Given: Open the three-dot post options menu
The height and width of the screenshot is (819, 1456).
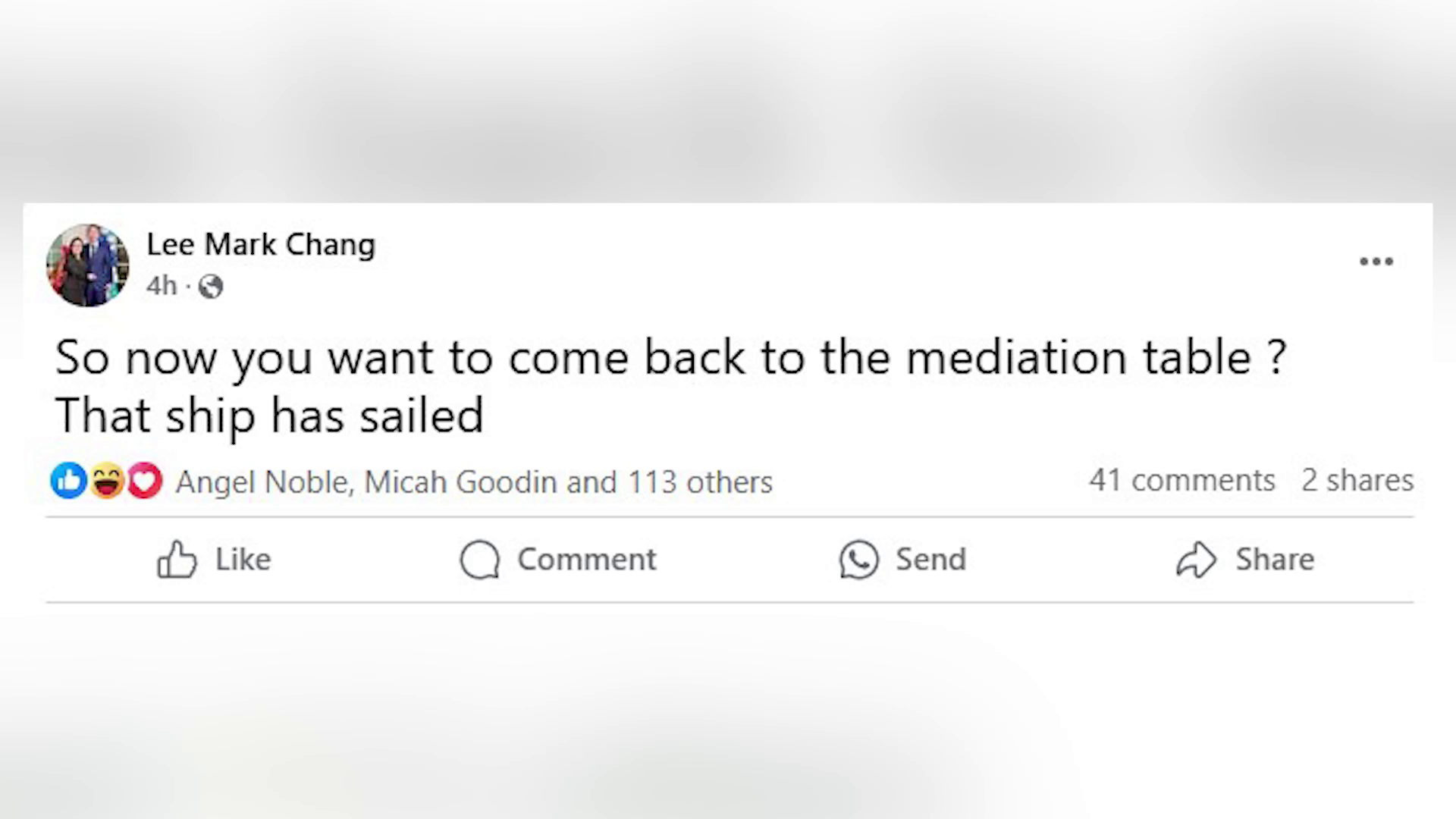Looking at the screenshot, I should pos(1376,262).
